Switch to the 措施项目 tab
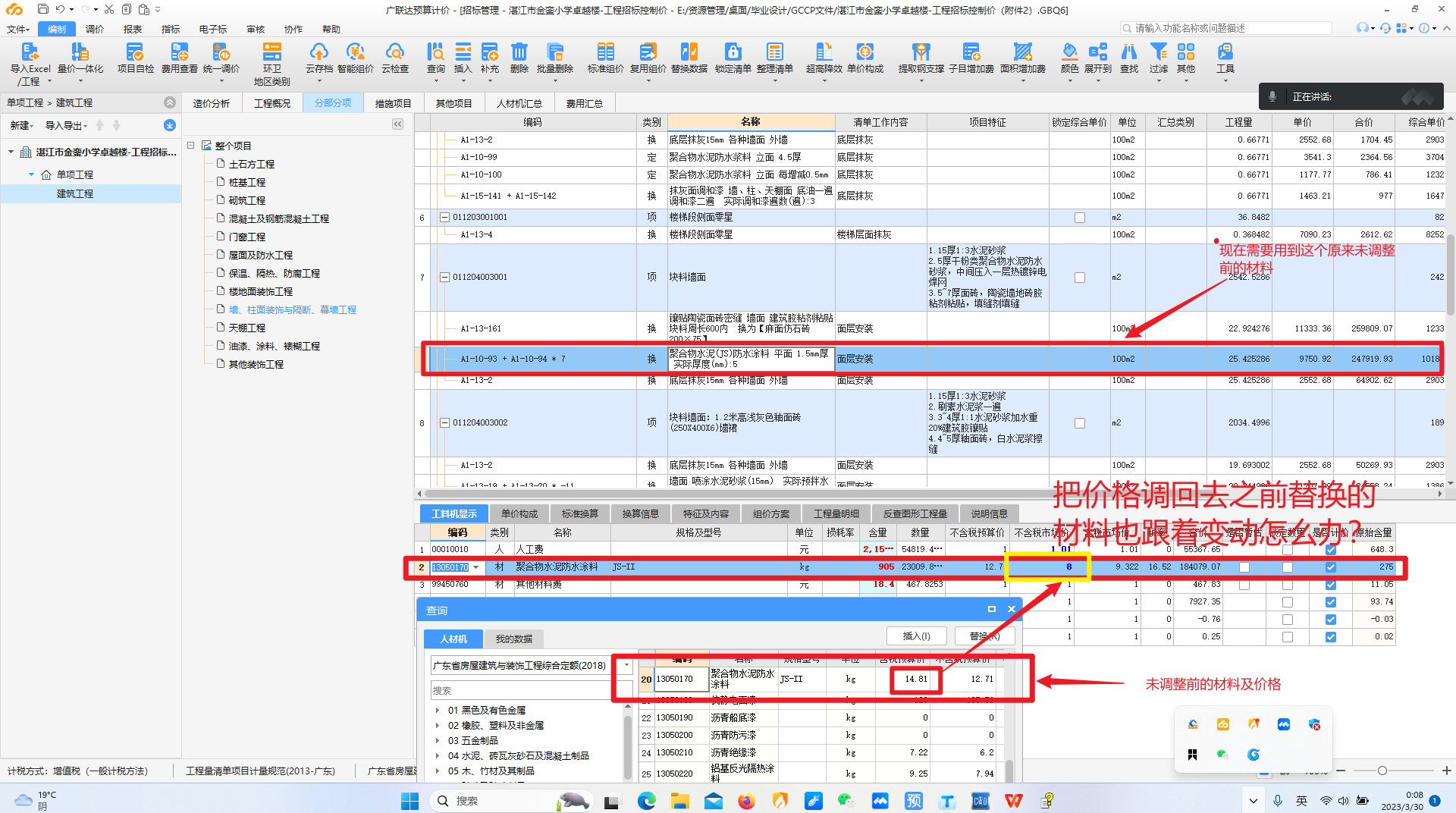1456x813 pixels. pyautogui.click(x=394, y=103)
